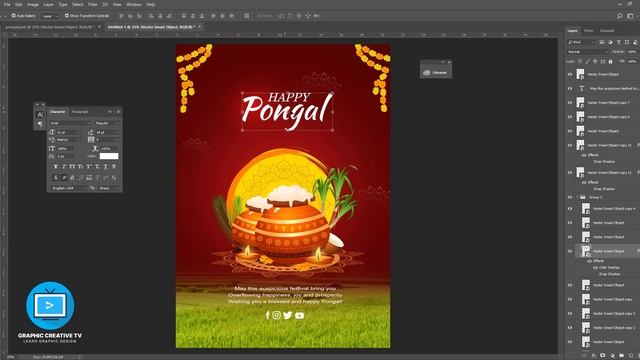Click the adjustment layer filter icon
640x360 pixels.
pyautogui.click(x=610, y=42)
